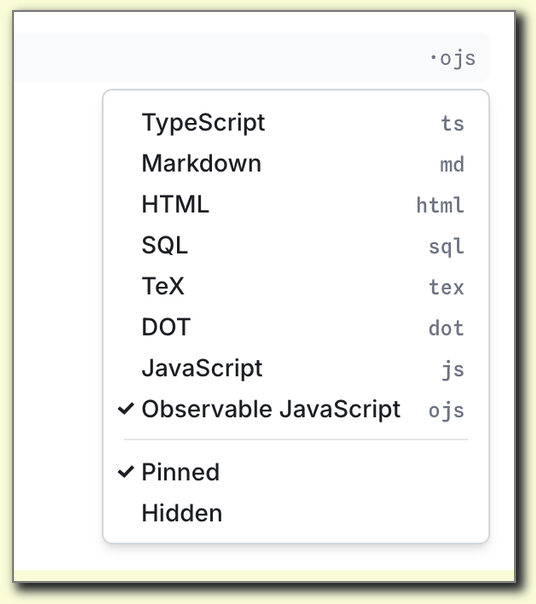Click the sql shorthand label

(447, 247)
